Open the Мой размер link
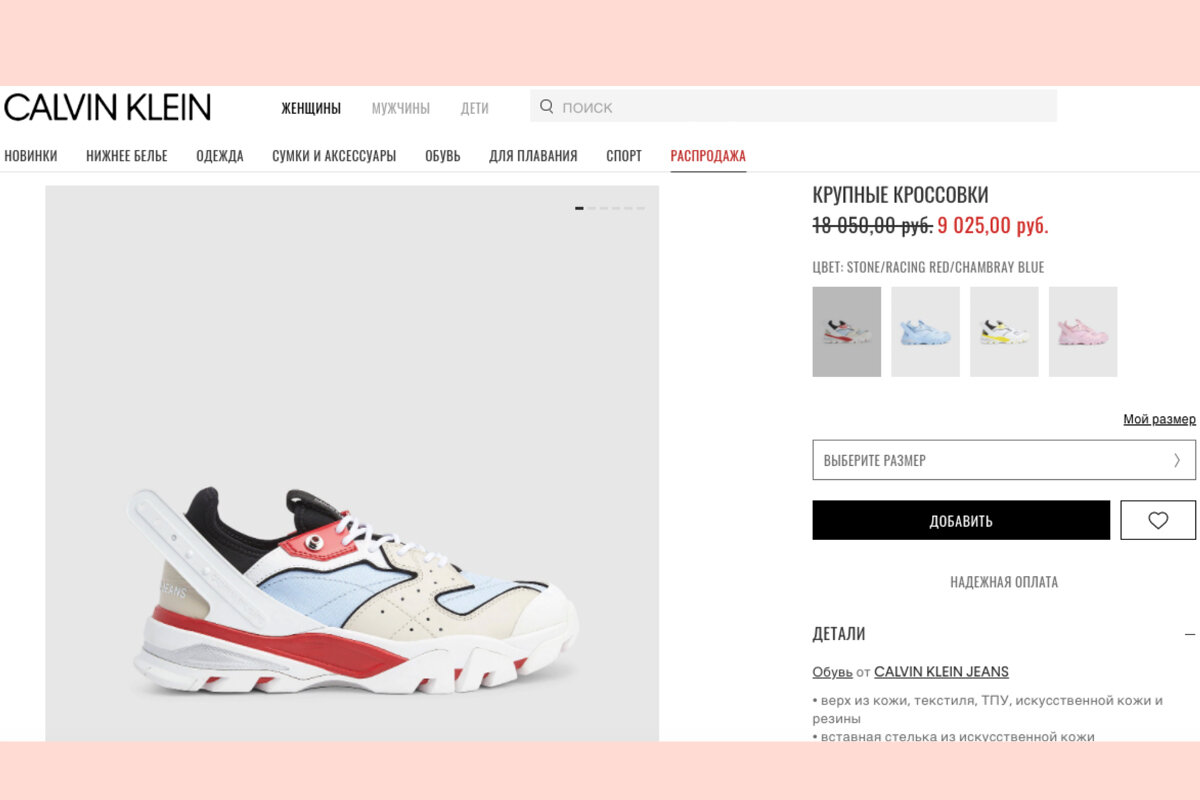The width and height of the screenshot is (1200, 800). pyautogui.click(x=1159, y=419)
